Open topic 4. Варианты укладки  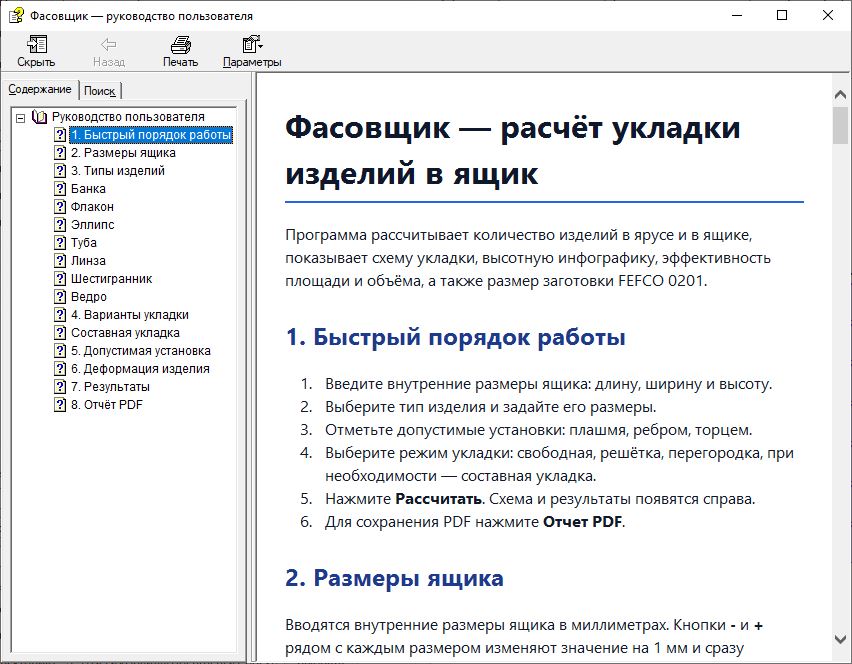130,315
